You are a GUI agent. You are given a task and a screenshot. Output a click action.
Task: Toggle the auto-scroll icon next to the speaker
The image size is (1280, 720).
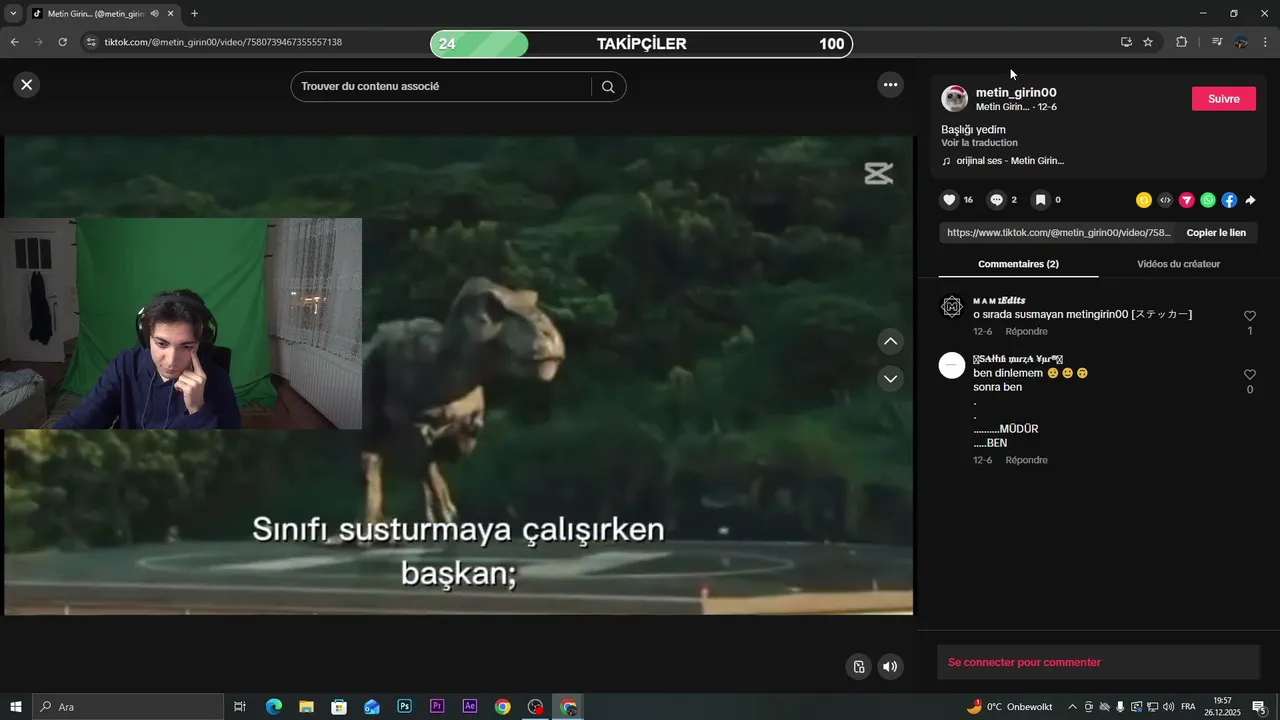tap(858, 667)
